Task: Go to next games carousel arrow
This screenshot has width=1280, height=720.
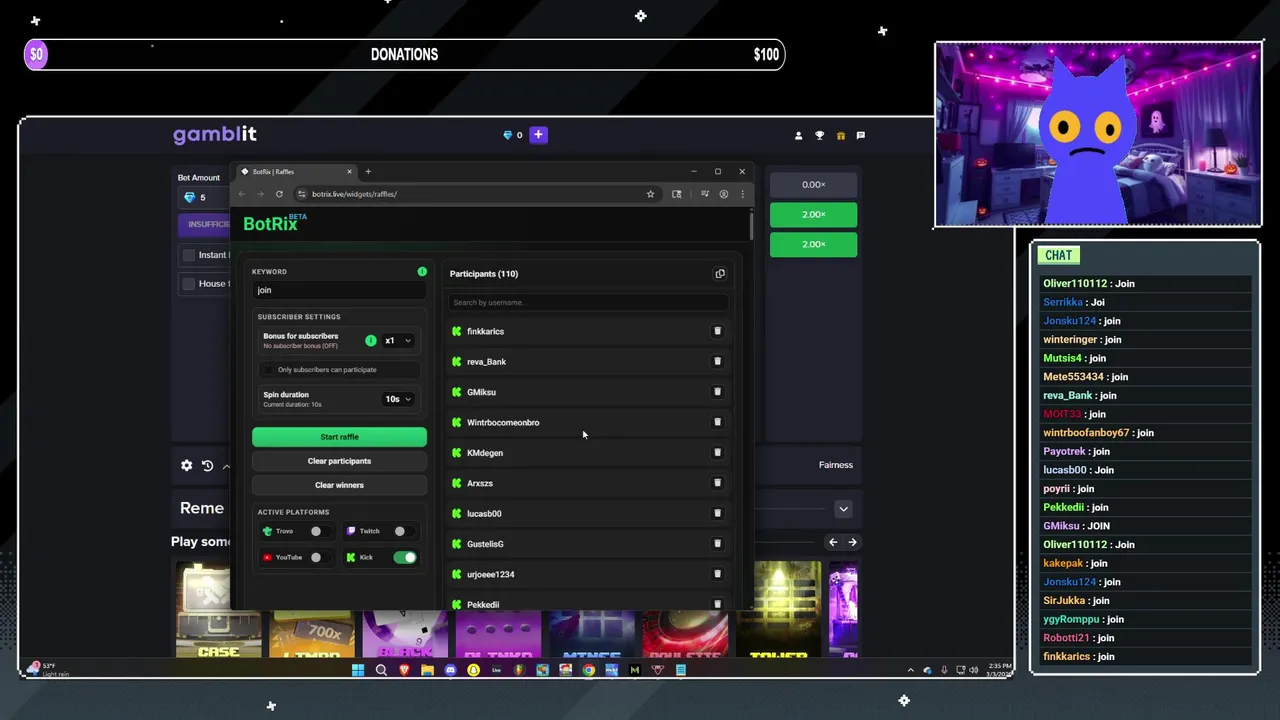Action: point(852,542)
